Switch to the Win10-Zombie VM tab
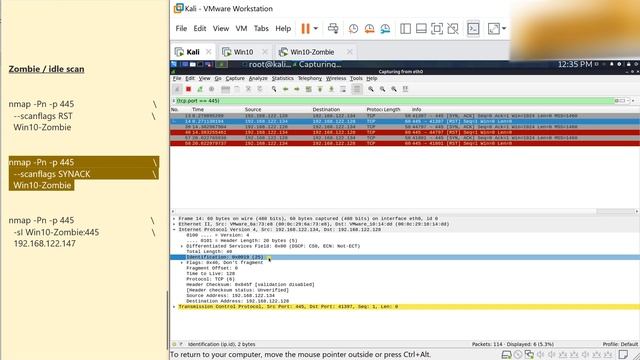The width and height of the screenshot is (640, 360). (312, 52)
